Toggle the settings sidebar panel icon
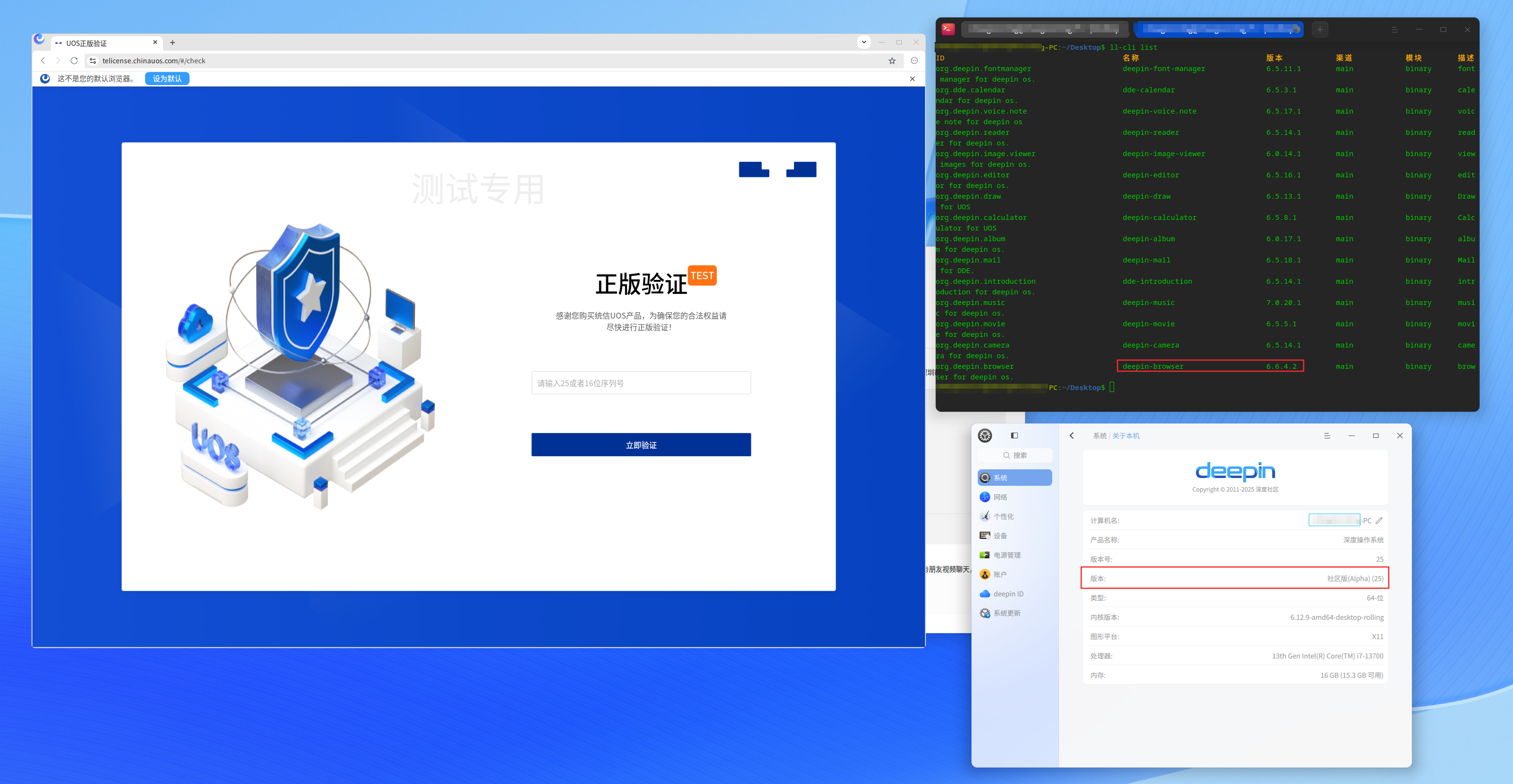Screen dimensions: 1513x784 tap(1014, 436)
